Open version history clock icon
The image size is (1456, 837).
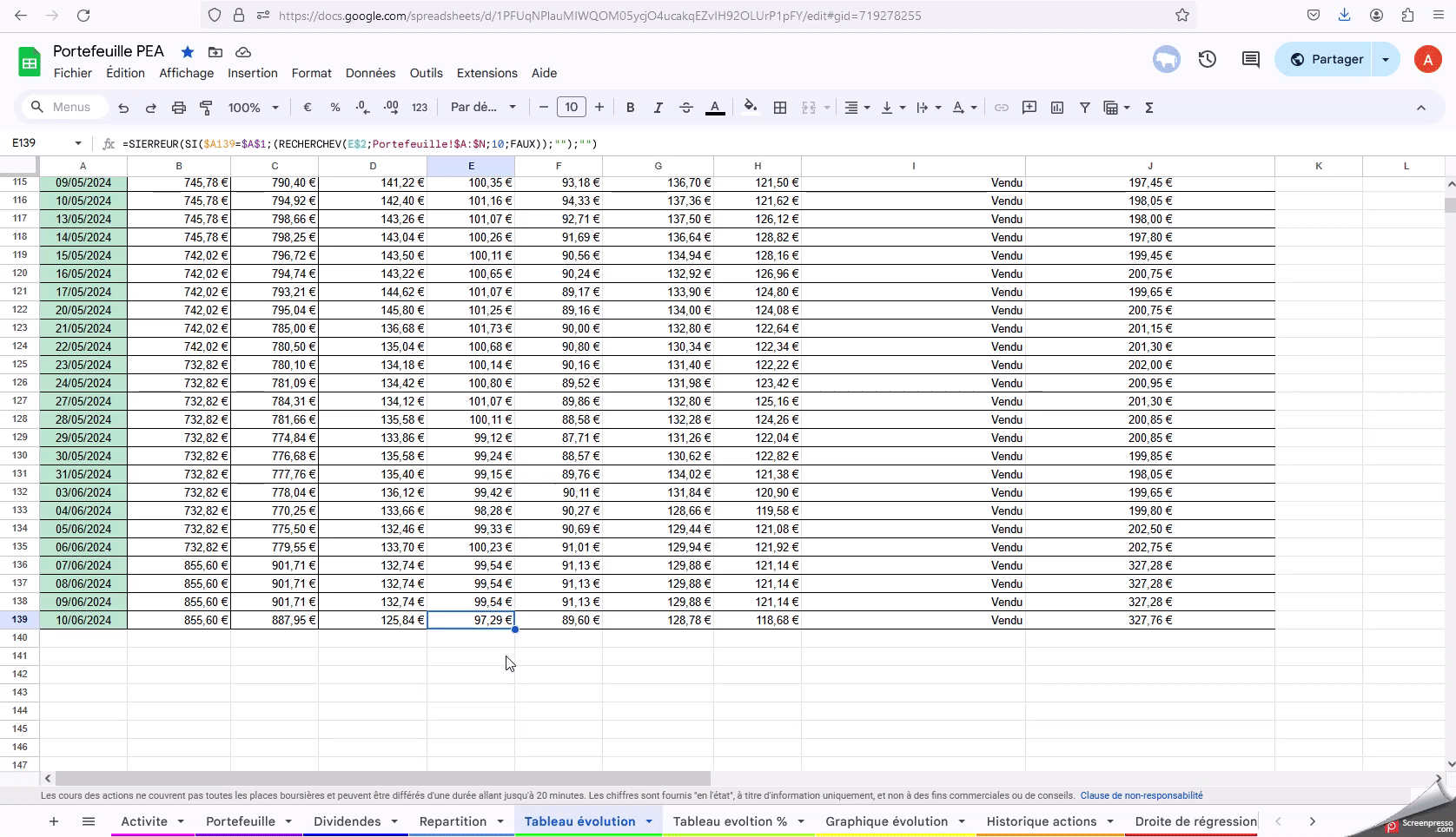pos(1208,59)
